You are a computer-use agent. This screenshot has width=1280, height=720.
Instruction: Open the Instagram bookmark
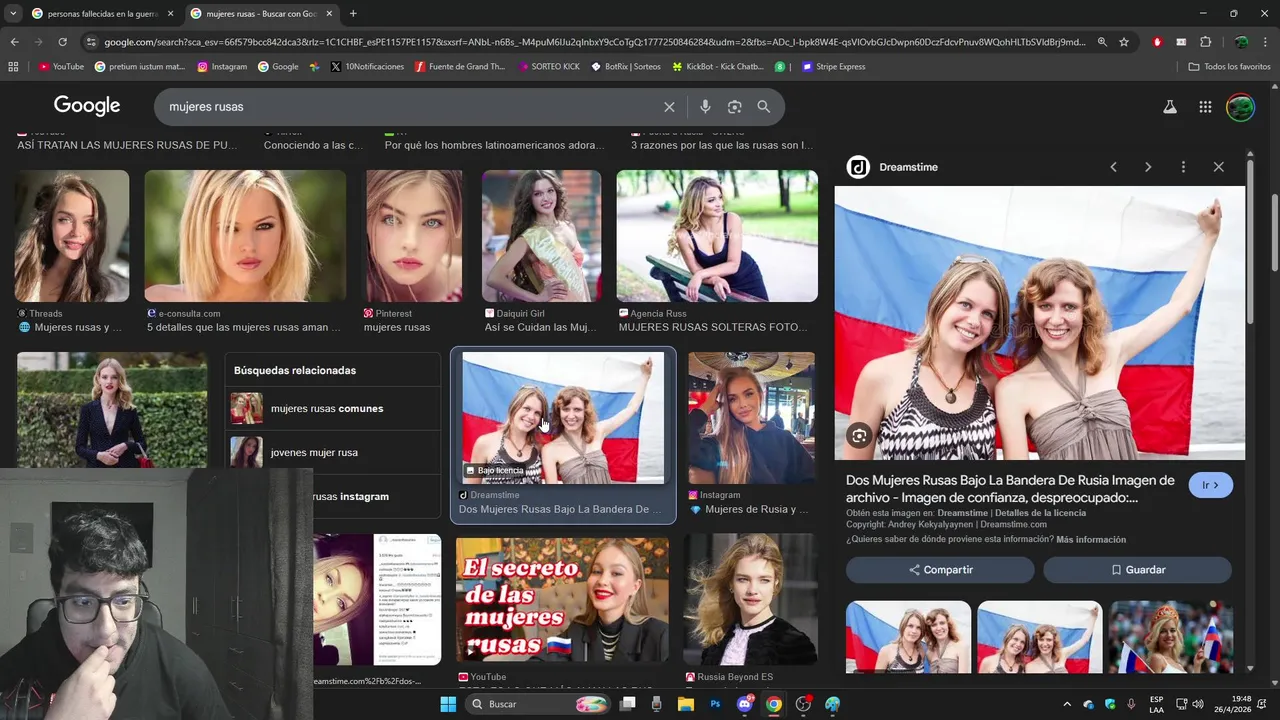click(222, 67)
